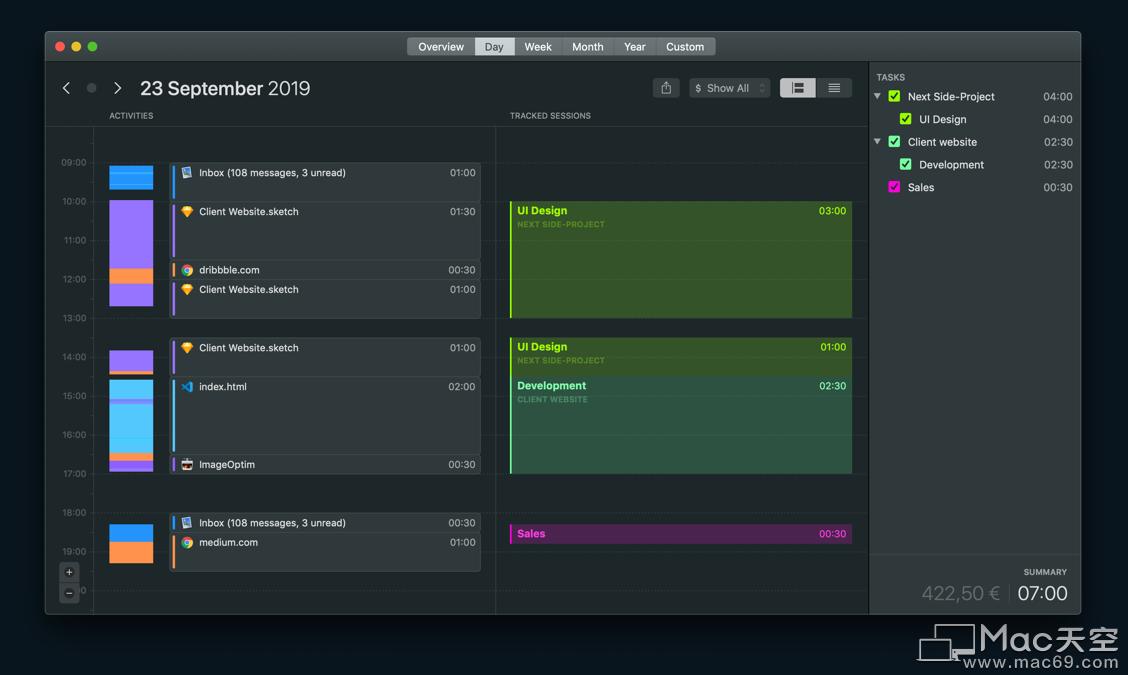Go to next day arrow
Image resolution: width=1128 pixels, height=675 pixels.
(x=117, y=88)
